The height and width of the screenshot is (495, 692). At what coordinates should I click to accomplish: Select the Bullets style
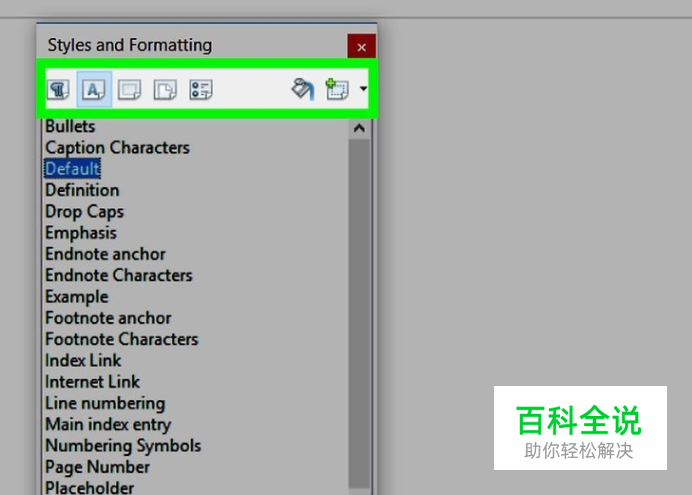tap(70, 126)
